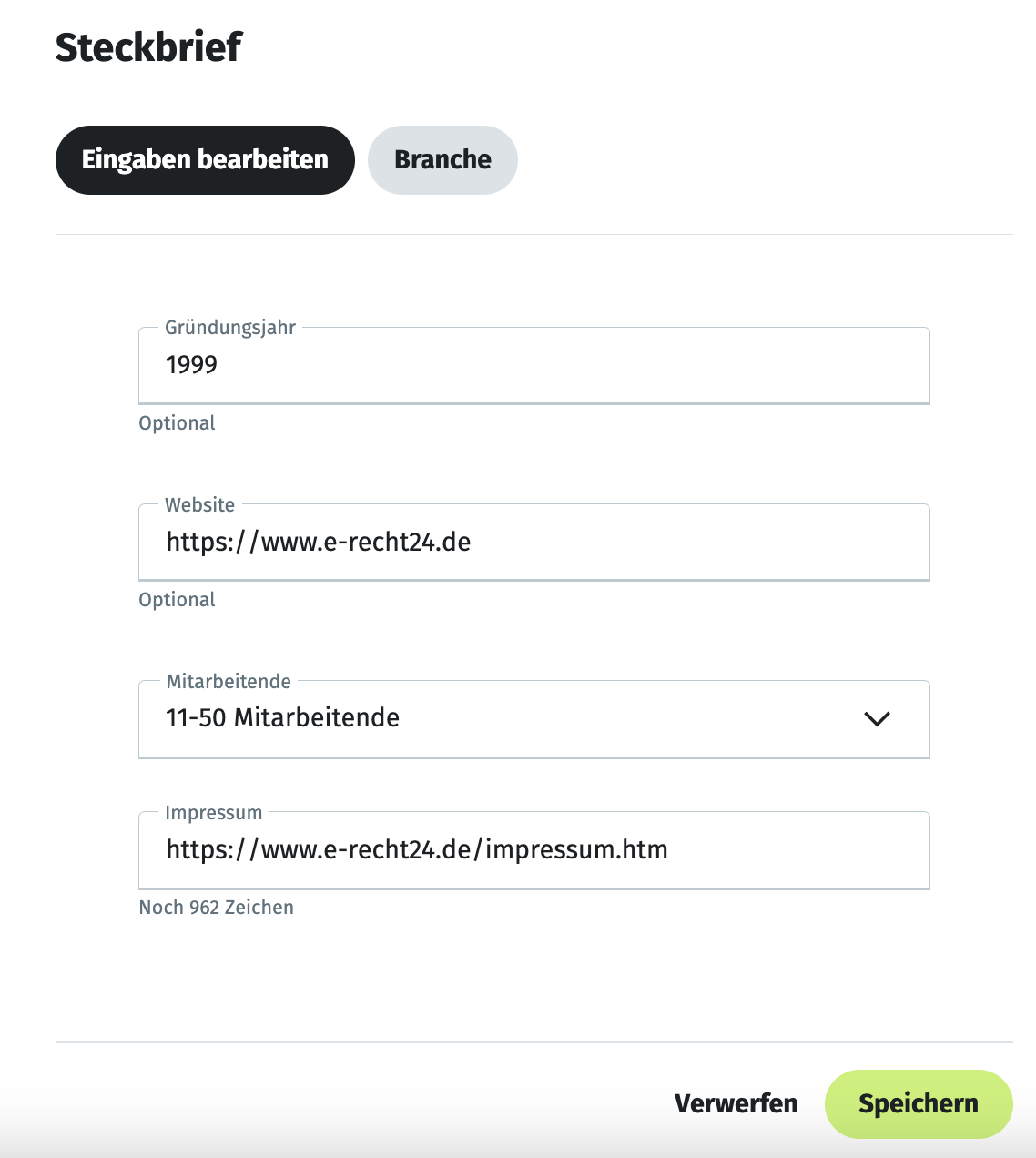Screen dimensions: 1036x1158
Task: Click the divider line below the tabs
Action: click(x=533, y=235)
